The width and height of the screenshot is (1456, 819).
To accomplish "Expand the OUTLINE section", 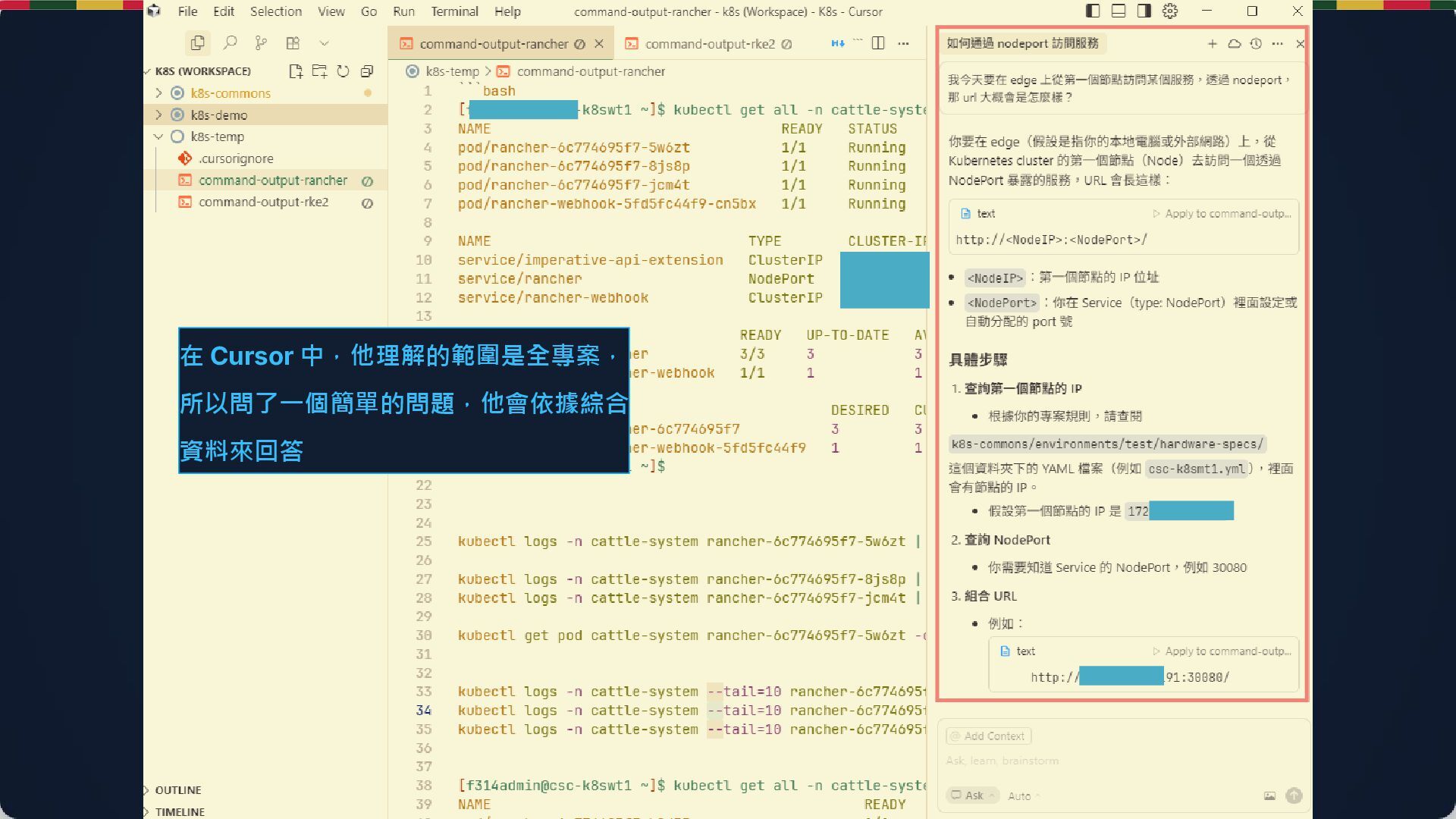I will click(x=177, y=790).
